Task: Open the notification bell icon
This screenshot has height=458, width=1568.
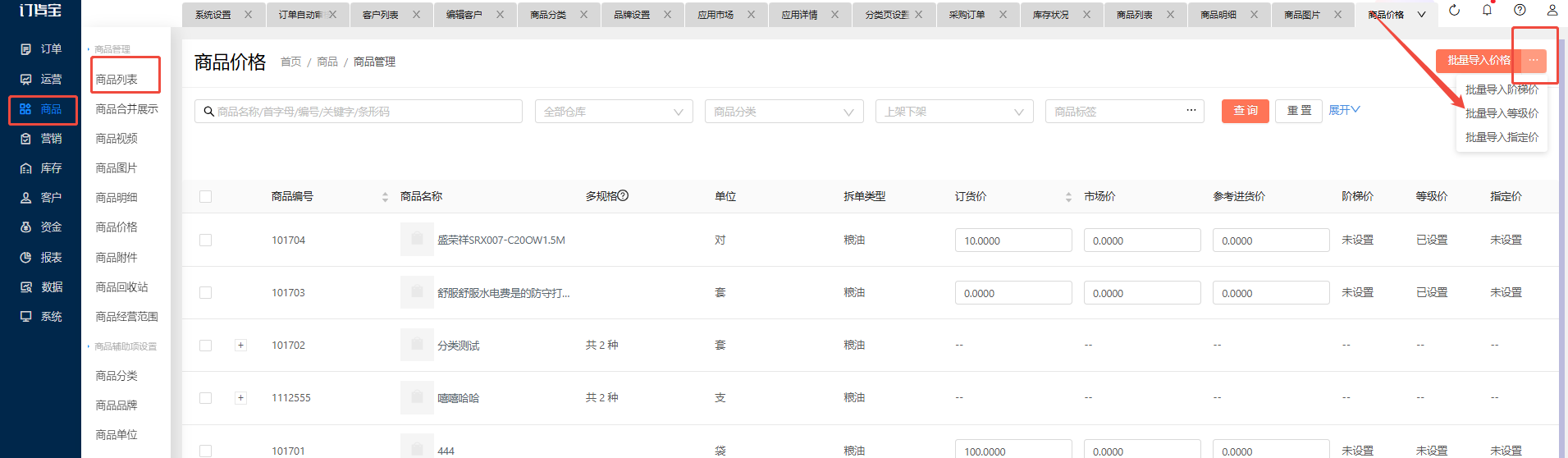Action: click(x=1487, y=11)
